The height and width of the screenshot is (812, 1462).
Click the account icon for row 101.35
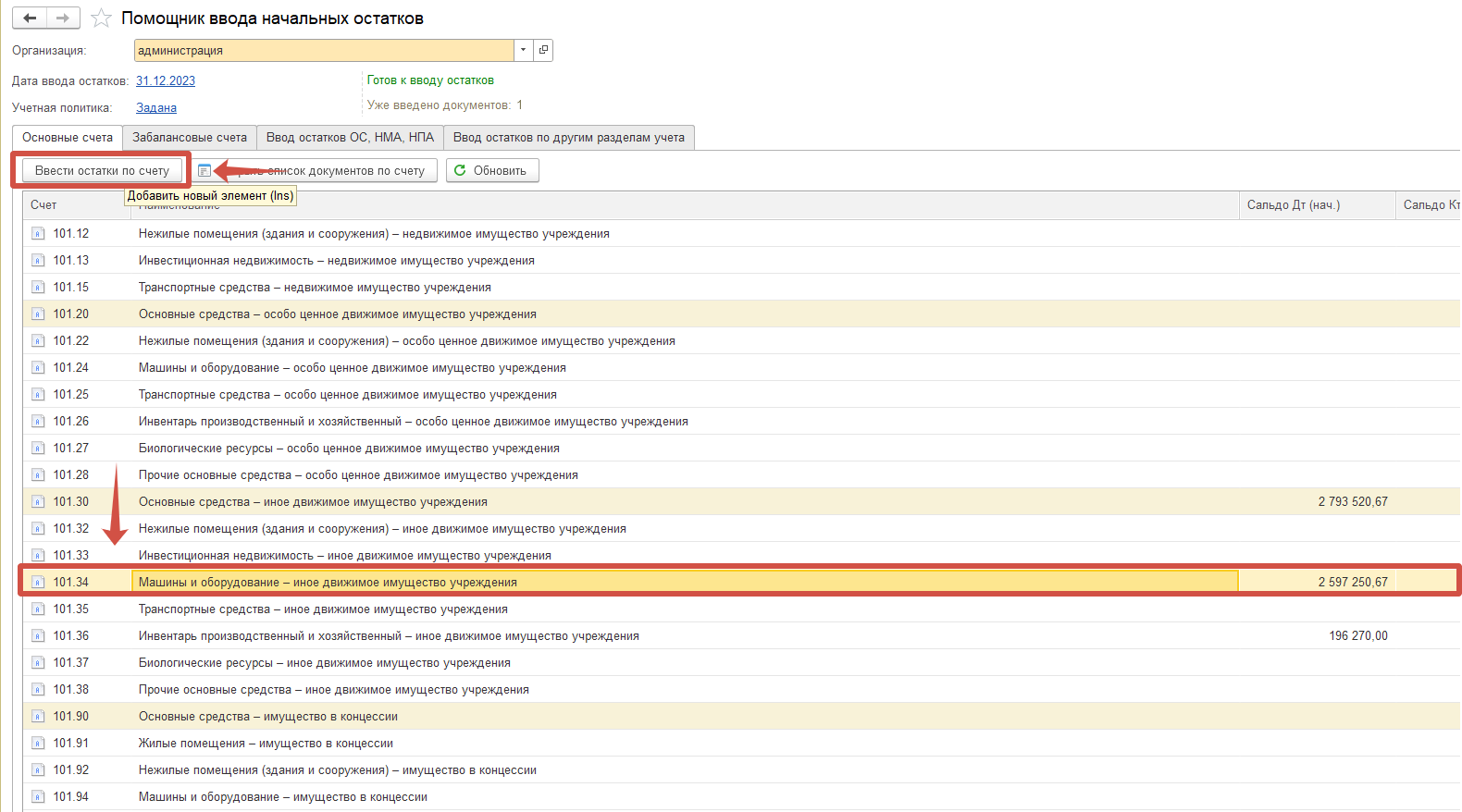pos(38,609)
